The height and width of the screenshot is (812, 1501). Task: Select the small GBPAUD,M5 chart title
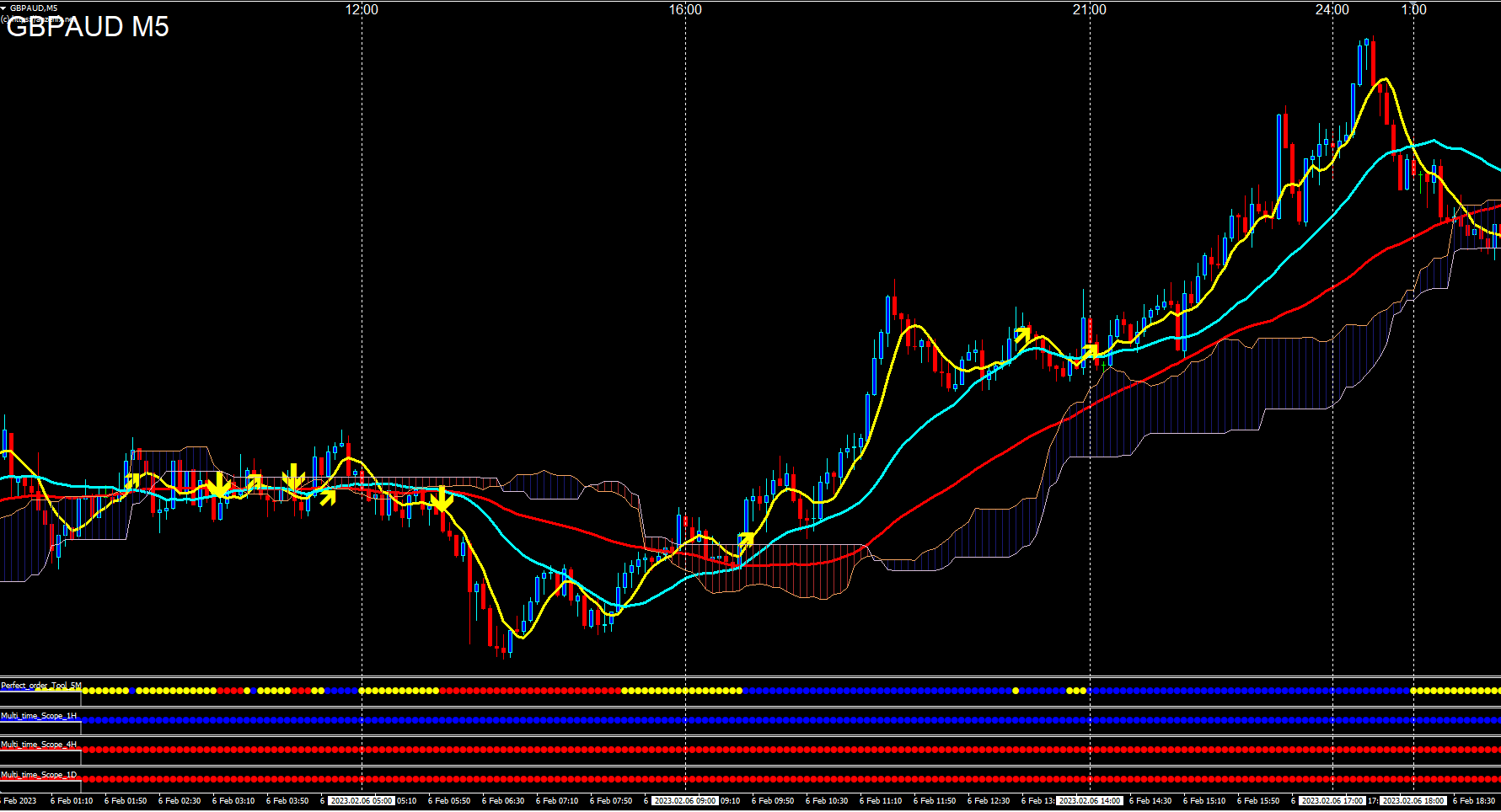[34, 8]
